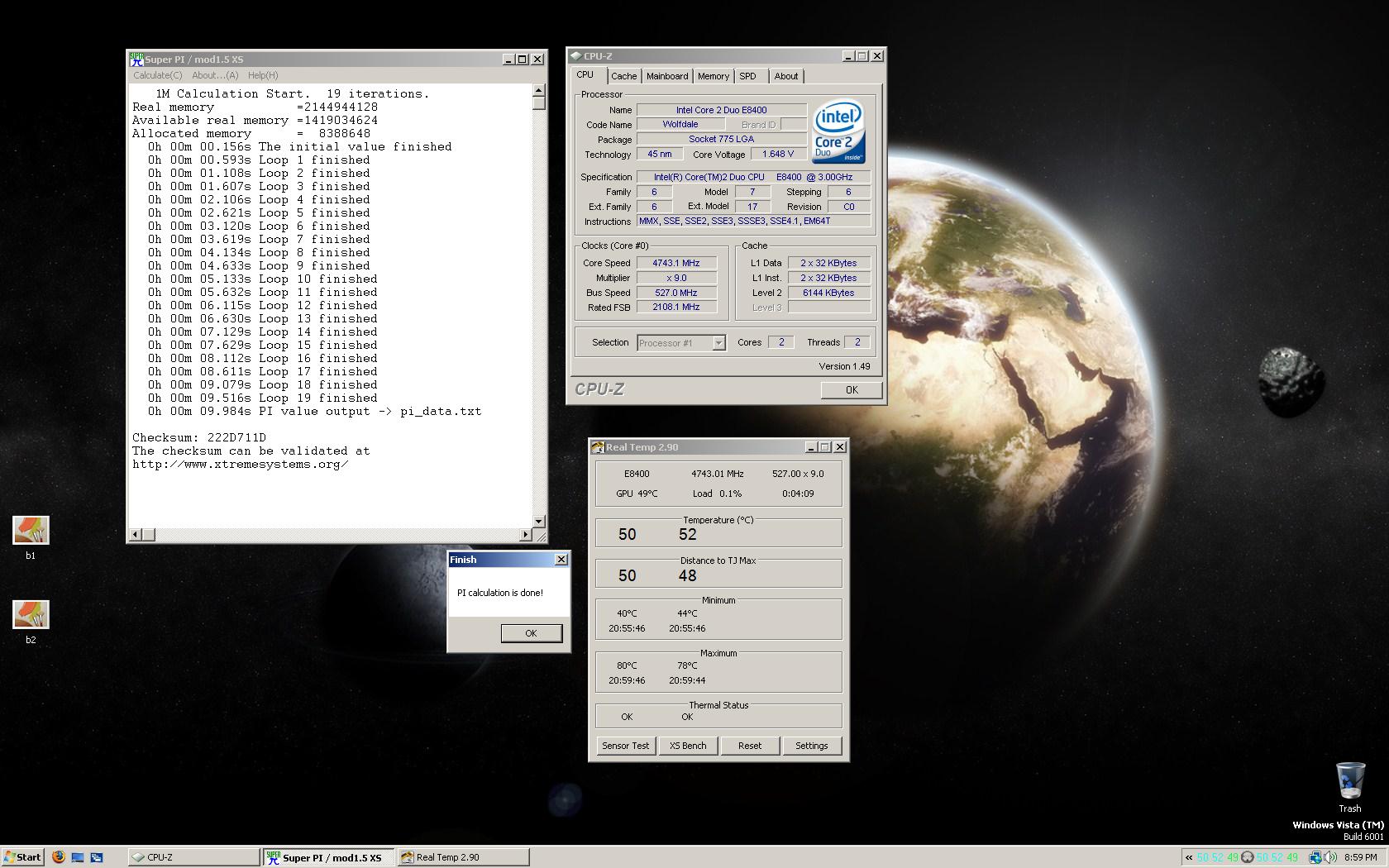1389x868 pixels.
Task: Open Calculate(C) menu in Super PI
Action: [158, 75]
